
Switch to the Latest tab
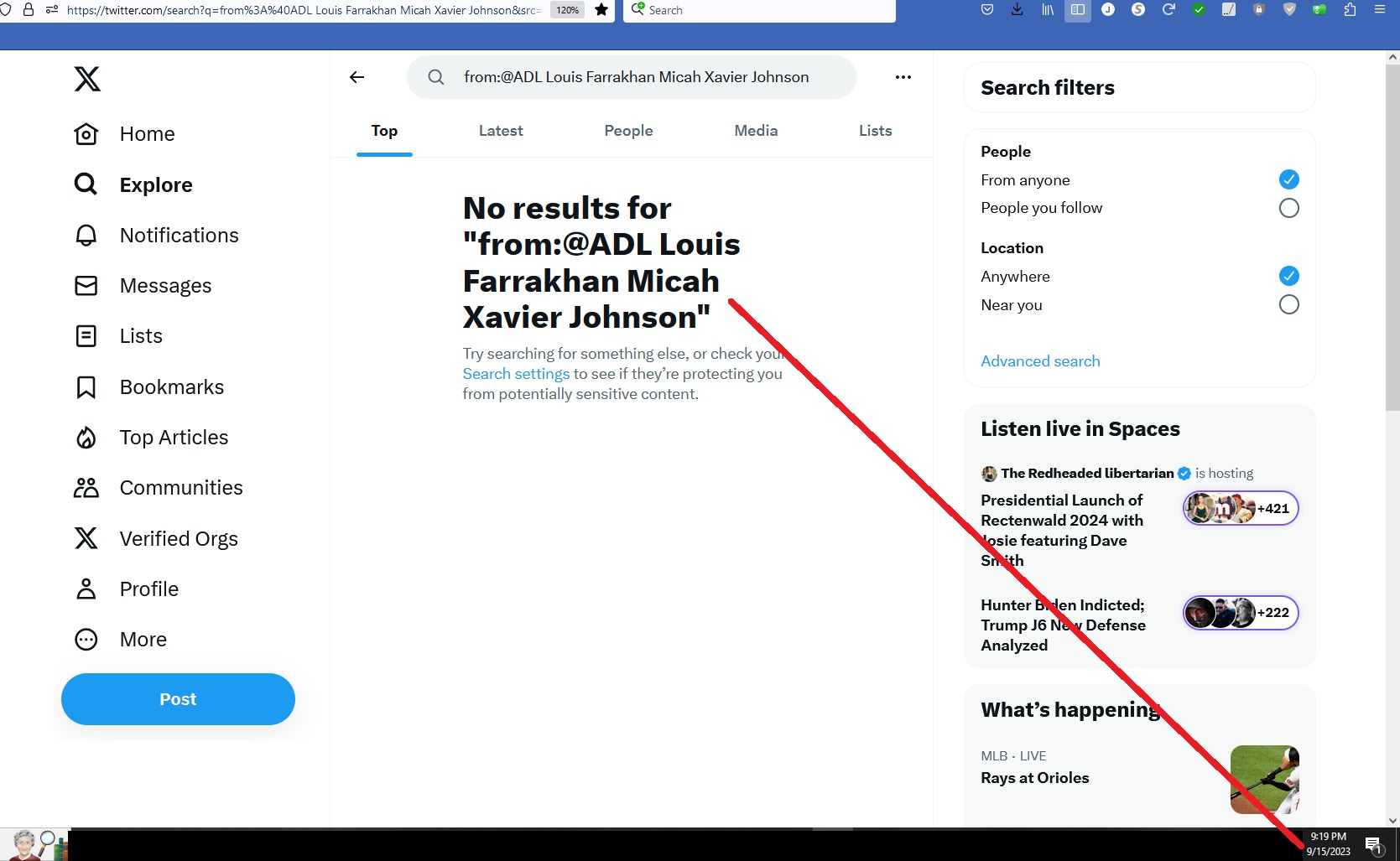[501, 131]
